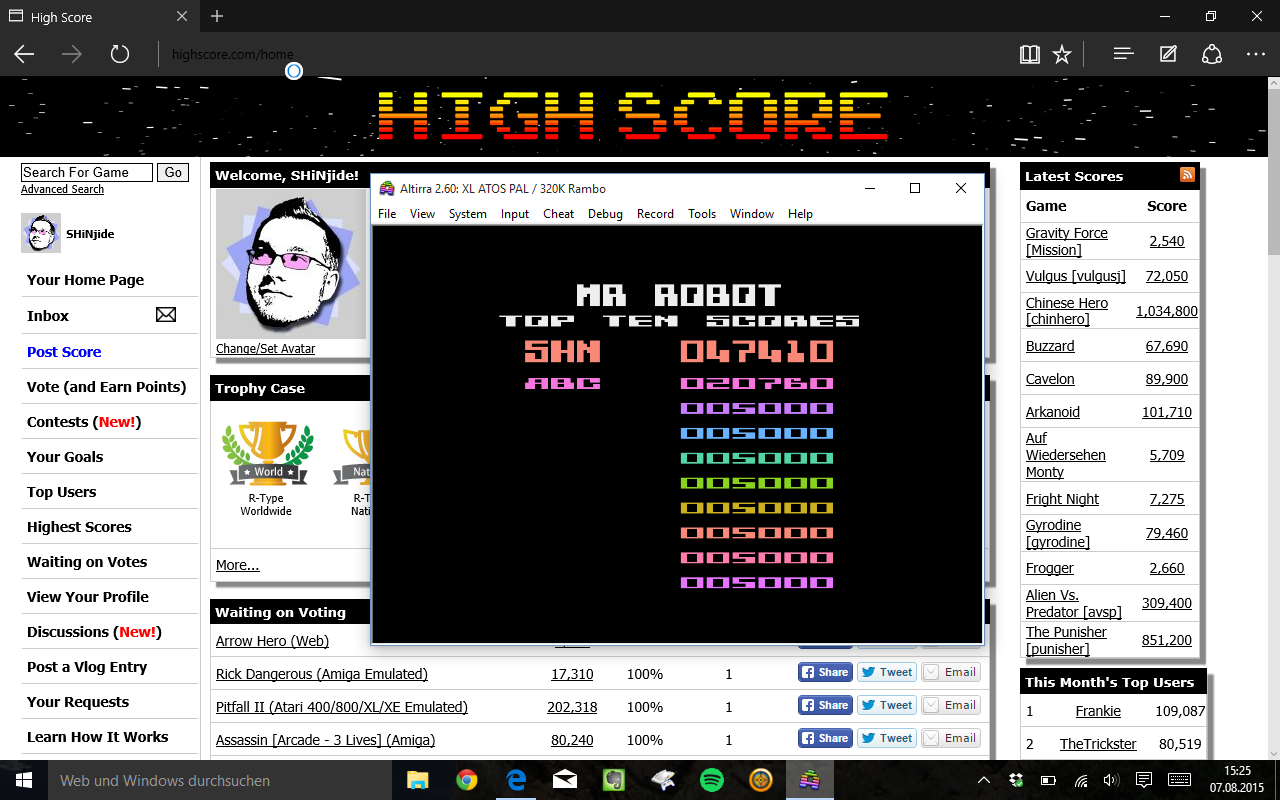The image size is (1280, 800).
Task: Open Edge's More actions ellipsis menu
Action: (x=1256, y=54)
